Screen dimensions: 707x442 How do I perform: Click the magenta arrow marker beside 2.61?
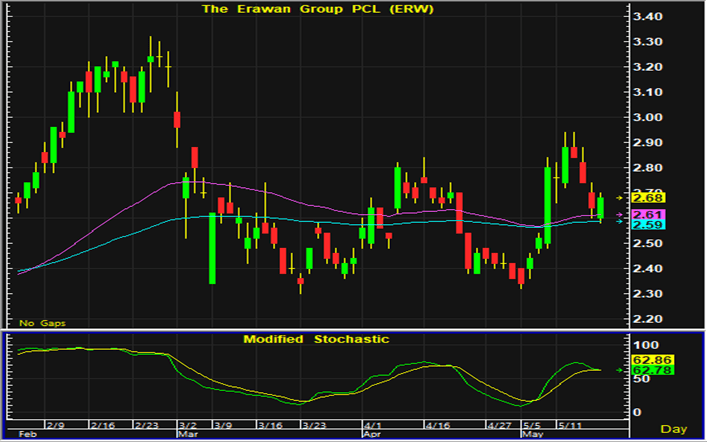pyautogui.click(x=619, y=215)
